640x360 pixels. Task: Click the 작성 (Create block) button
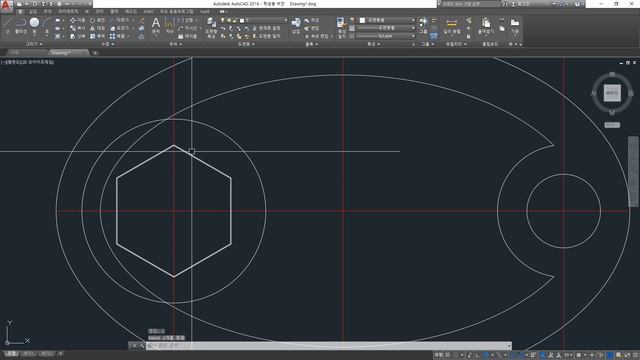coord(312,20)
